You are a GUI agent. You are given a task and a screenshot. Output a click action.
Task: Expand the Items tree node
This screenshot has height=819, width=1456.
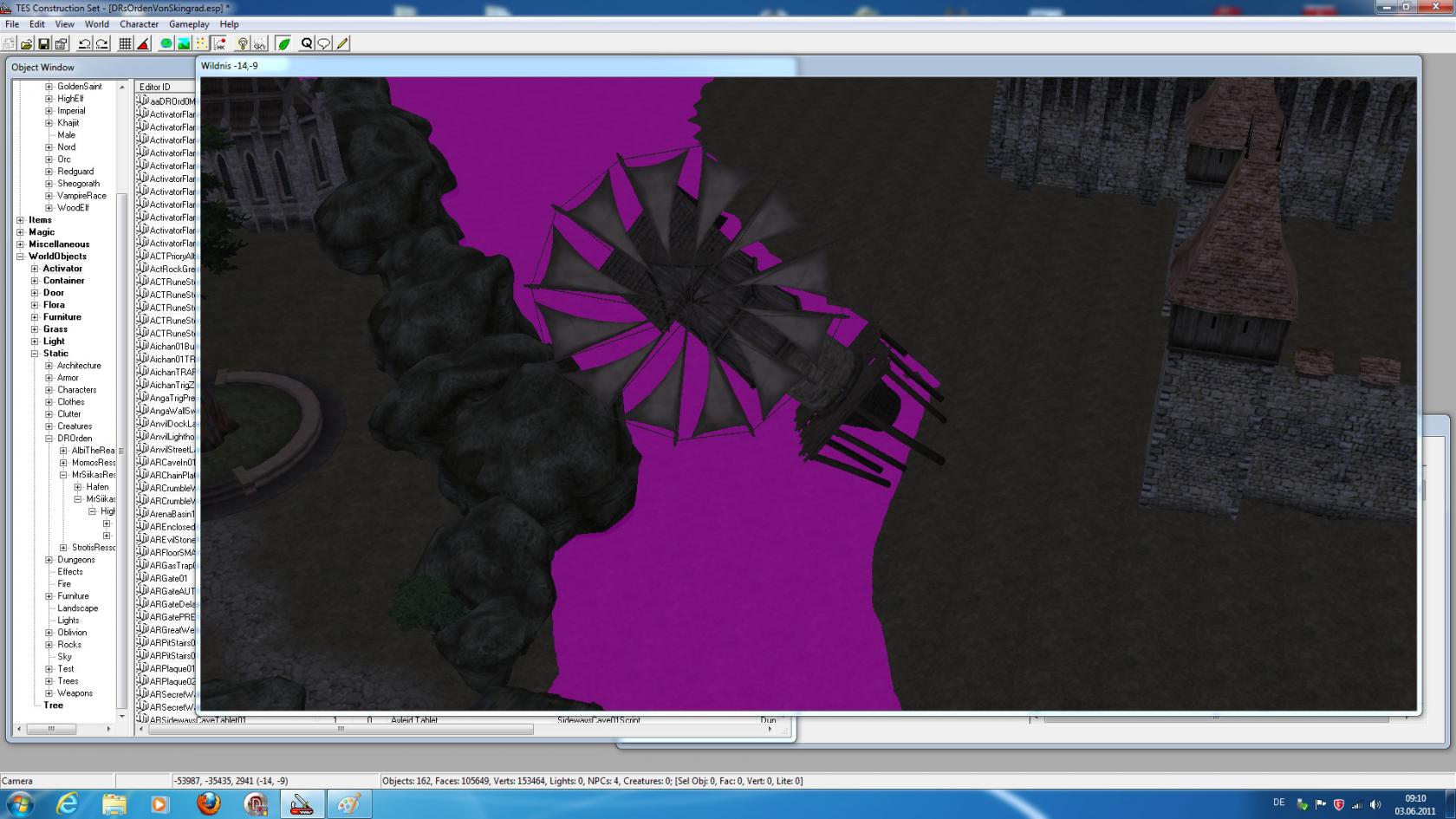click(x=20, y=220)
